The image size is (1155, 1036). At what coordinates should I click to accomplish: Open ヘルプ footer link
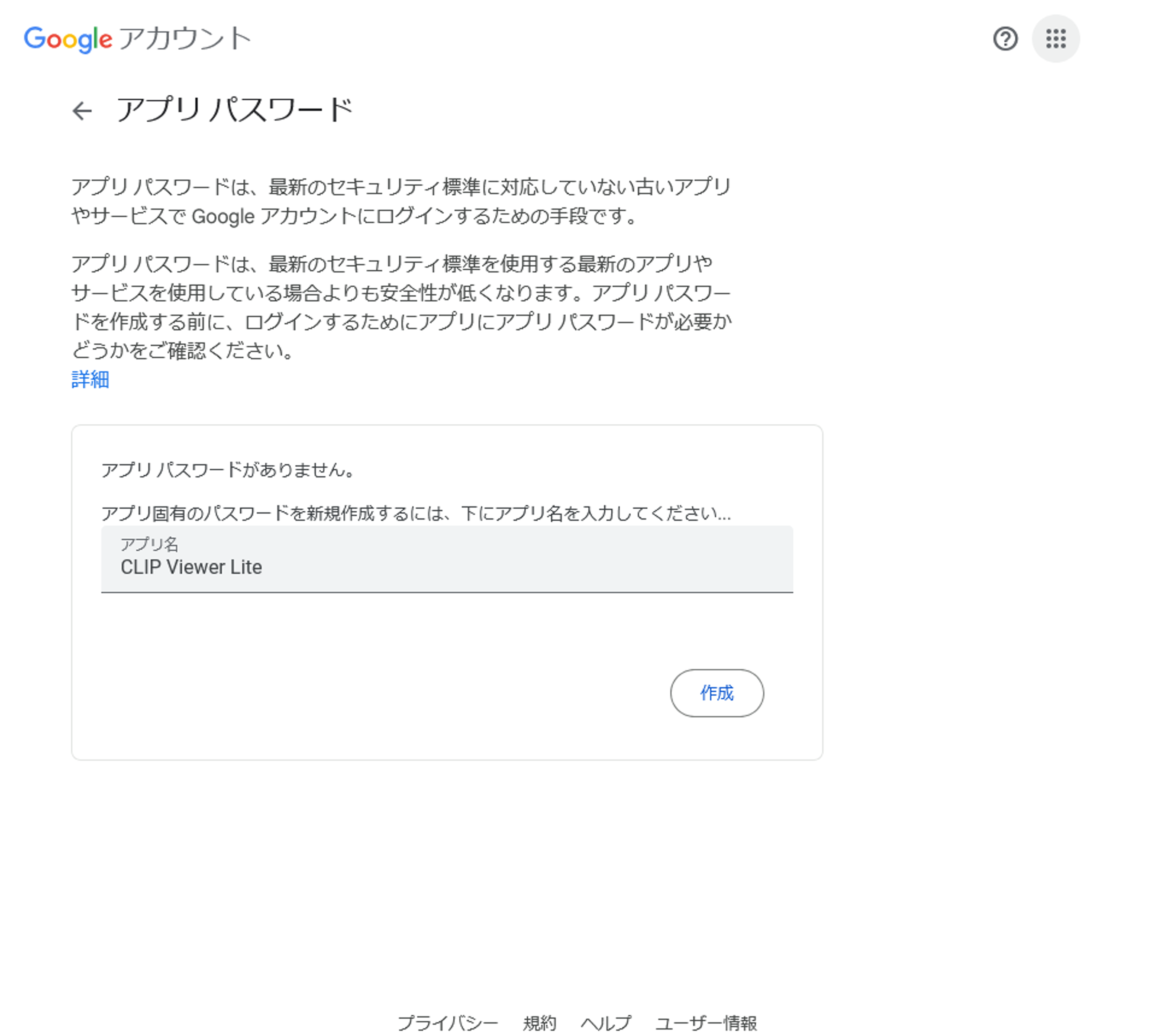pyautogui.click(x=606, y=1023)
